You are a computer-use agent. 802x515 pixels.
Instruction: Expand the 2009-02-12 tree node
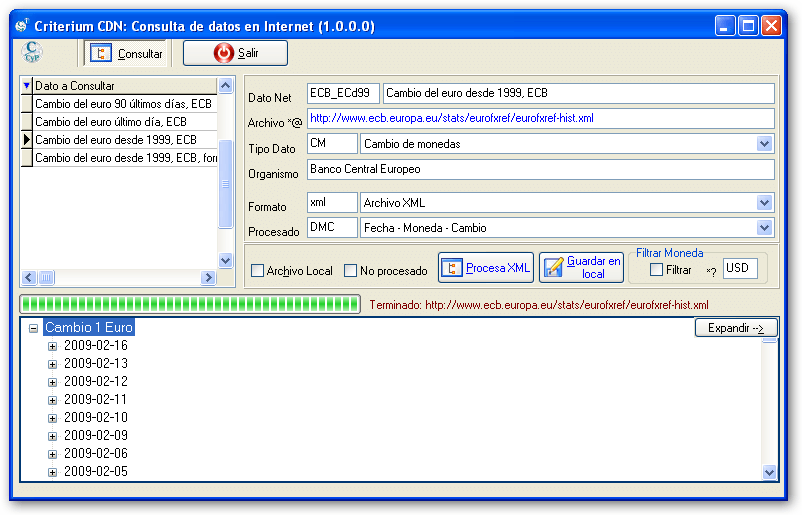pos(52,382)
